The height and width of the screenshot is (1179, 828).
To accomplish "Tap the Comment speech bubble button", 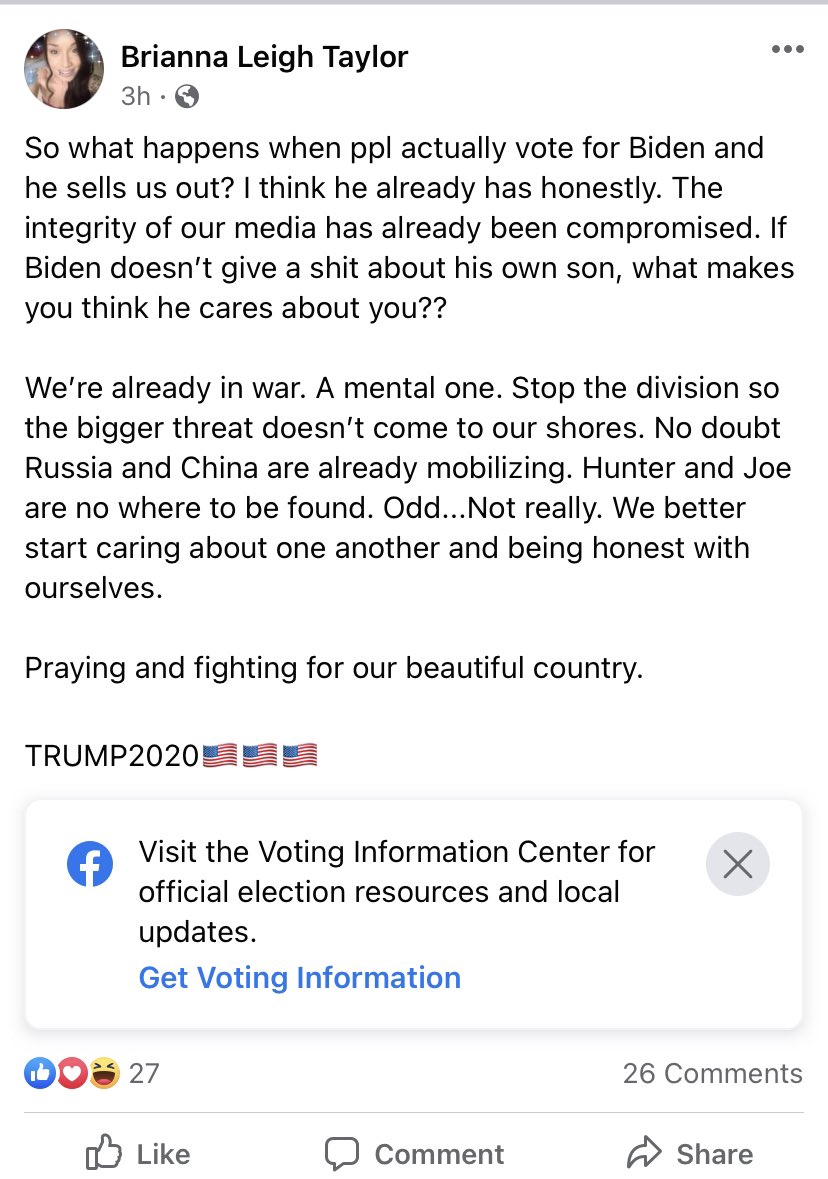I will (414, 1153).
